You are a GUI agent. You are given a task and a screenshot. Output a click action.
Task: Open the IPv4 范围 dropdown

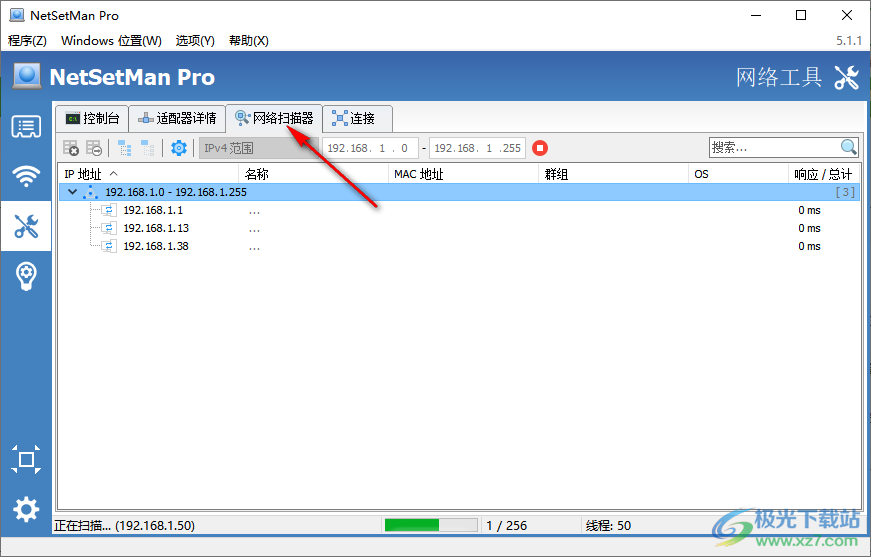point(259,148)
